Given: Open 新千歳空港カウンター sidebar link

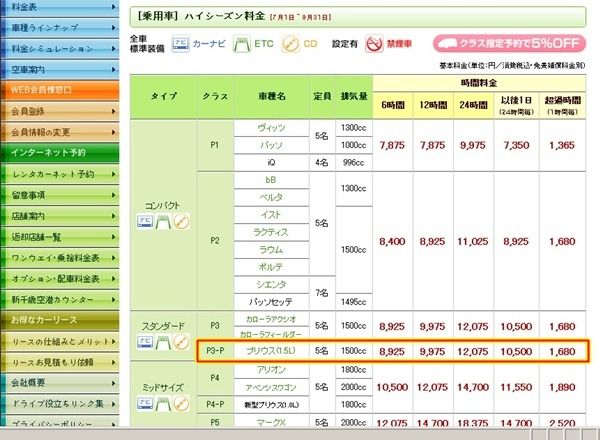Looking at the screenshot, I should point(60,300).
